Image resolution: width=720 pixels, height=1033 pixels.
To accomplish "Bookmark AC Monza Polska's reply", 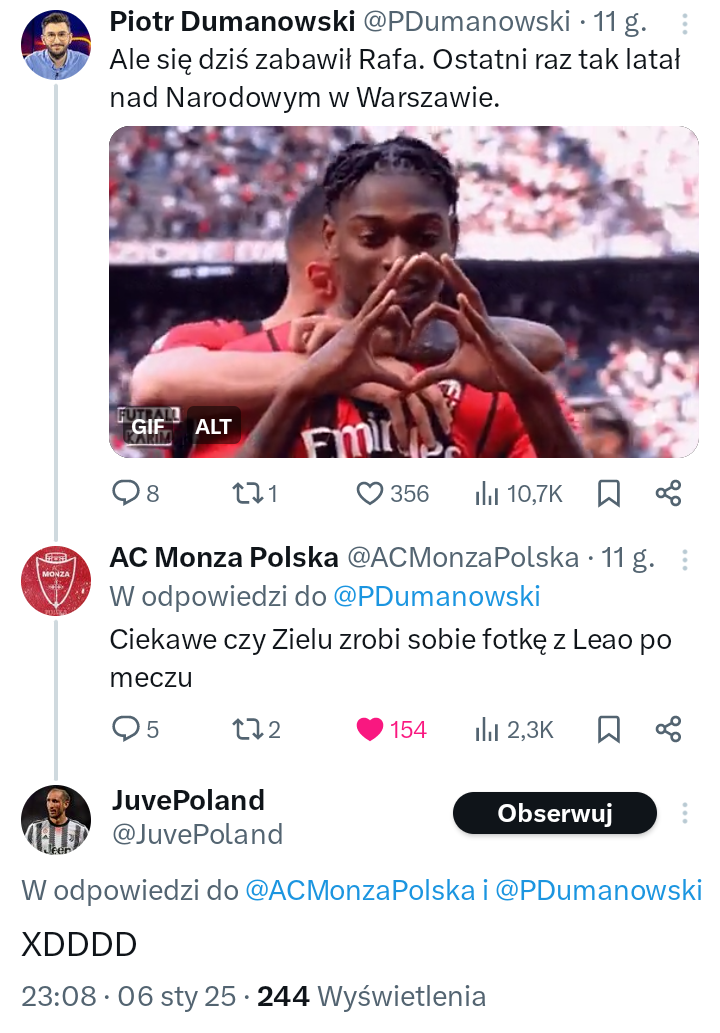I will coord(608,729).
